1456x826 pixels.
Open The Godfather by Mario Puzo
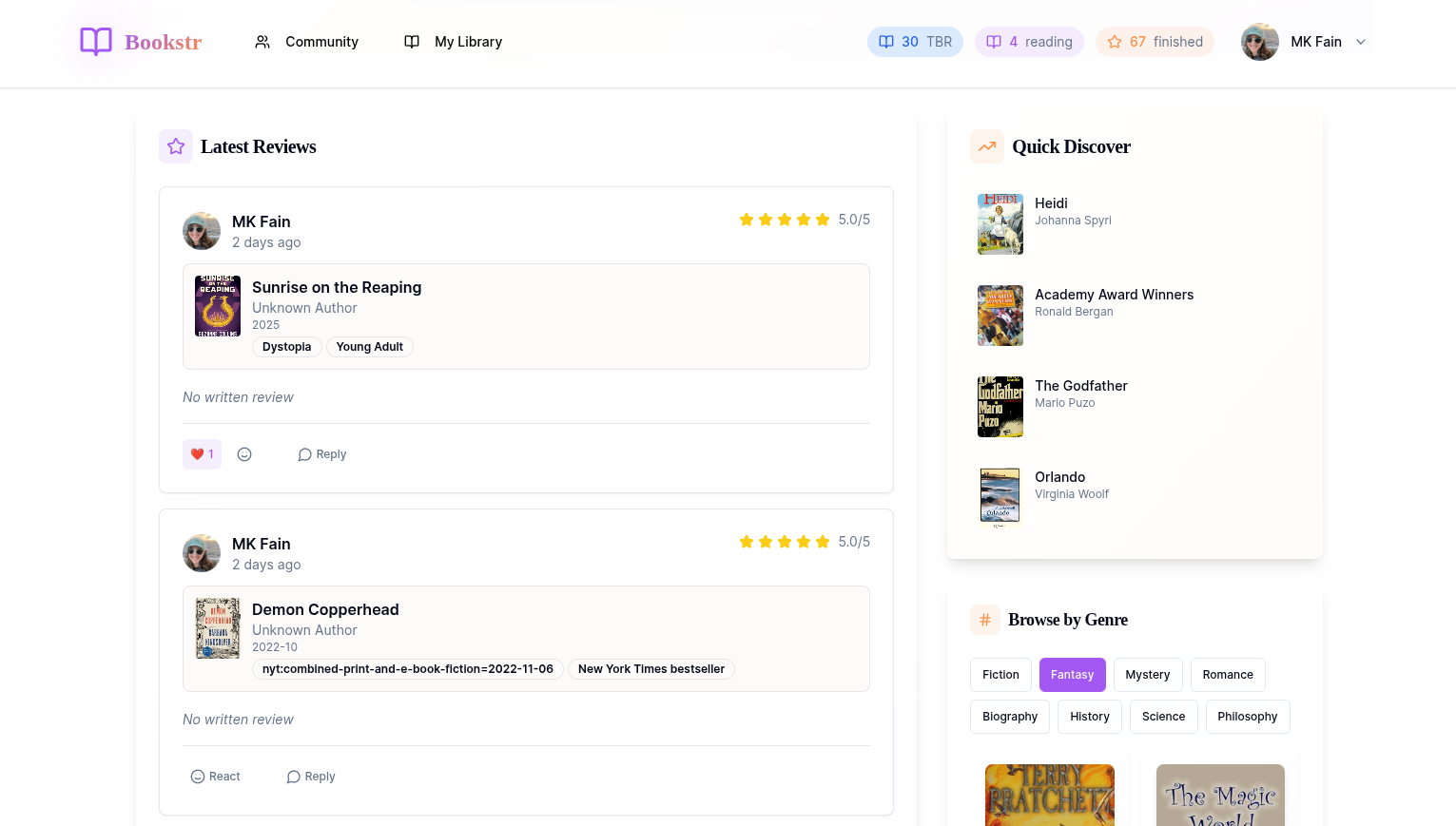pos(1081,394)
